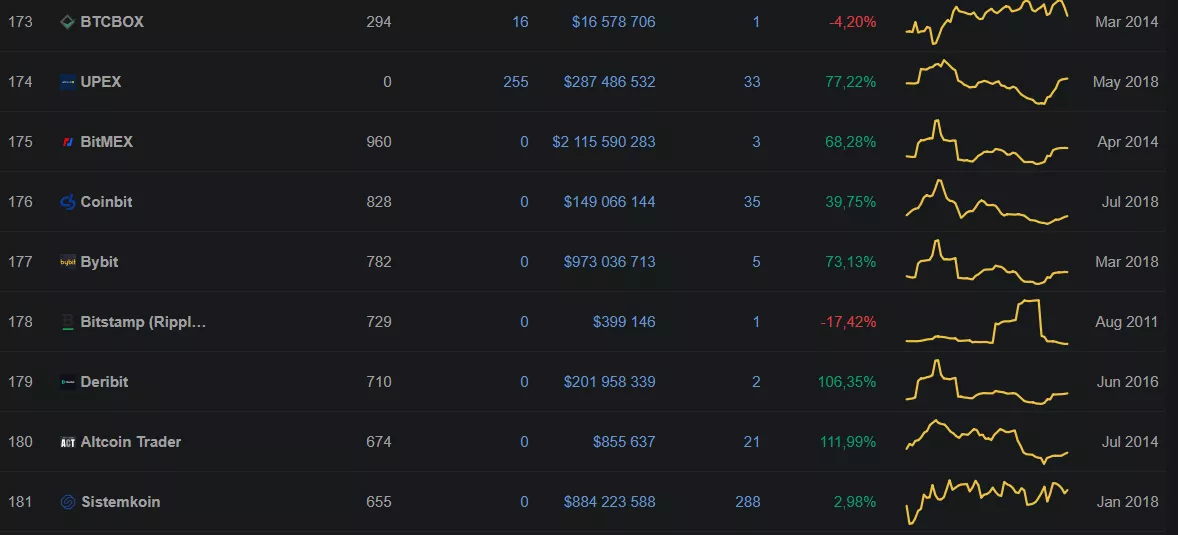
Task: Click the Apr 2014 launch date
Action: click(1128, 142)
